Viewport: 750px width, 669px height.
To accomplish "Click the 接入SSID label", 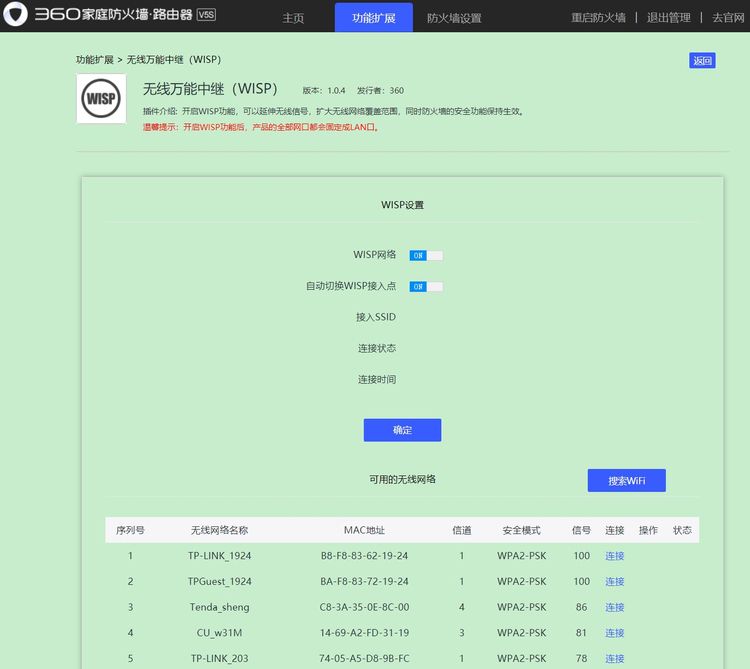I will coord(376,318).
